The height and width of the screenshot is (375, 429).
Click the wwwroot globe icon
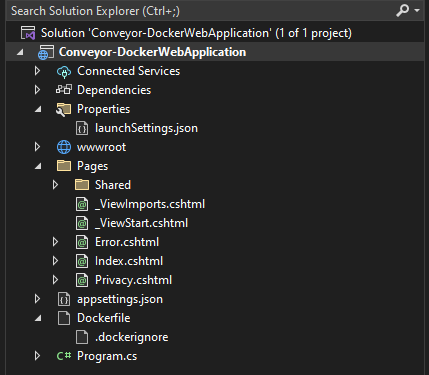tap(64, 147)
